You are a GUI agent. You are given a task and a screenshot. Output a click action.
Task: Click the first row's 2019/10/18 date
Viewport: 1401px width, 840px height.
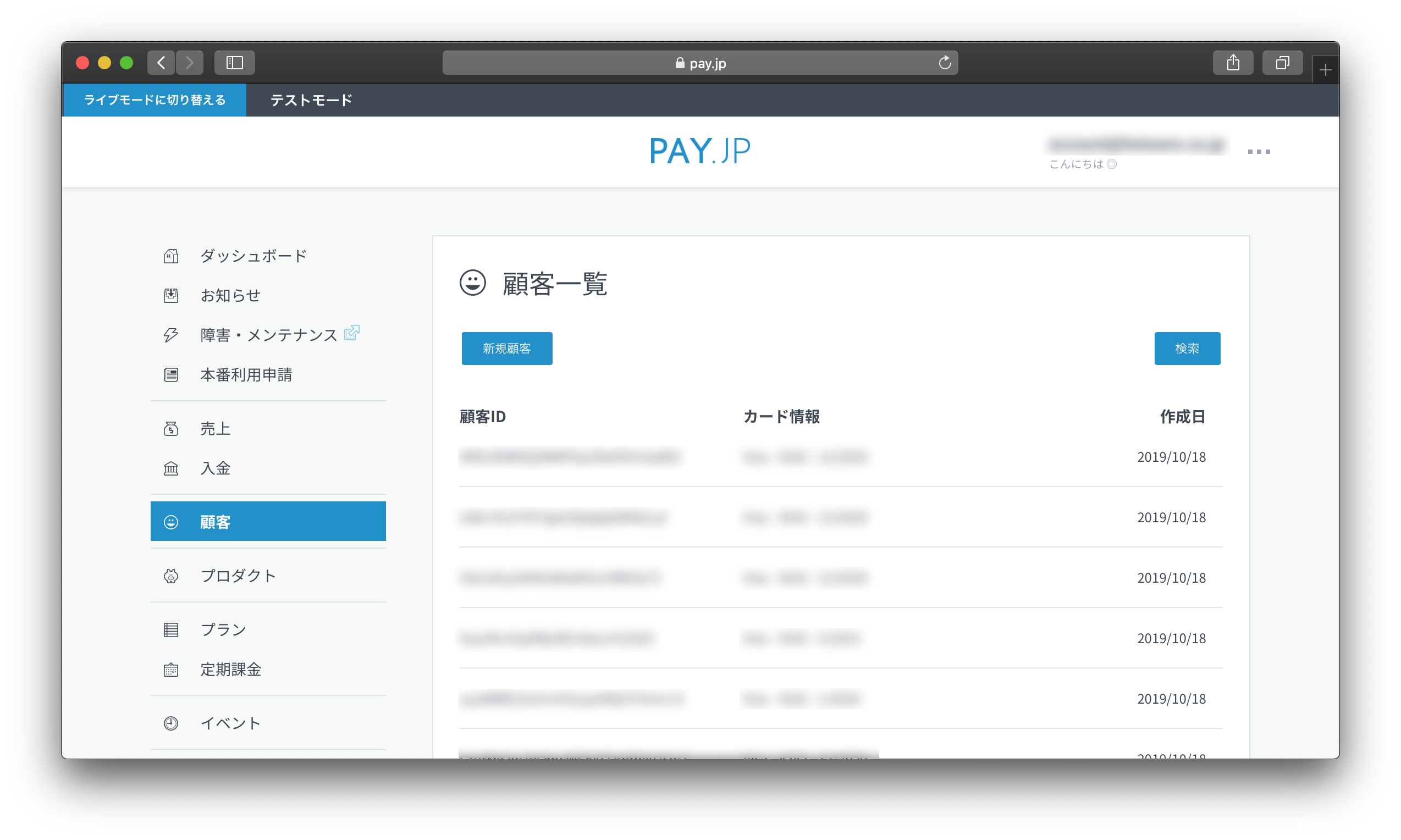pyautogui.click(x=1171, y=457)
